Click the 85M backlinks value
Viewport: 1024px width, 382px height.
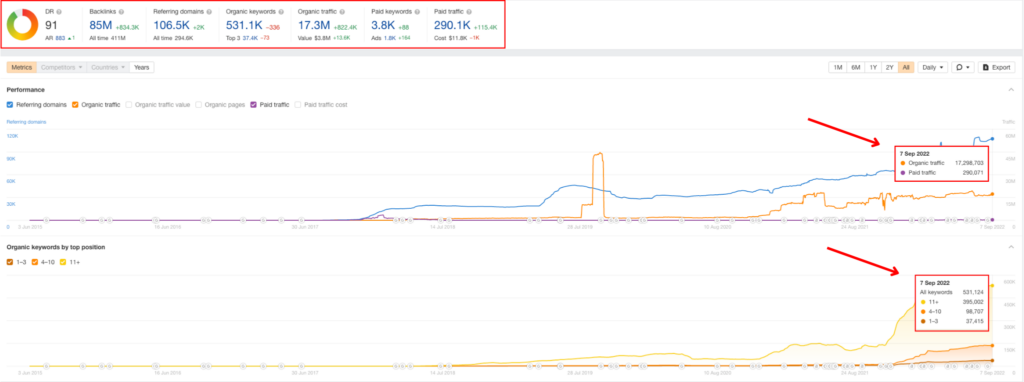pyautogui.click(x=101, y=25)
